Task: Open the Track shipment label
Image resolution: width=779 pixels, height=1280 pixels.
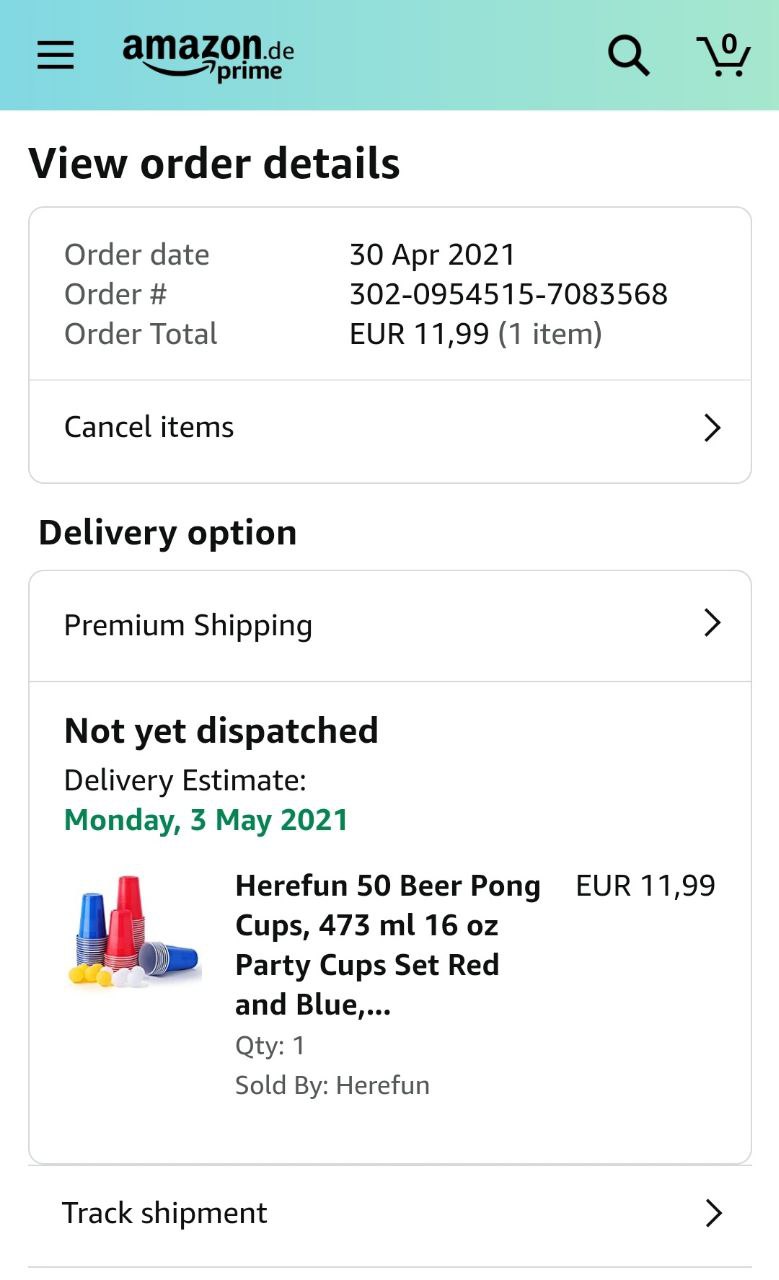Action: tap(165, 1213)
